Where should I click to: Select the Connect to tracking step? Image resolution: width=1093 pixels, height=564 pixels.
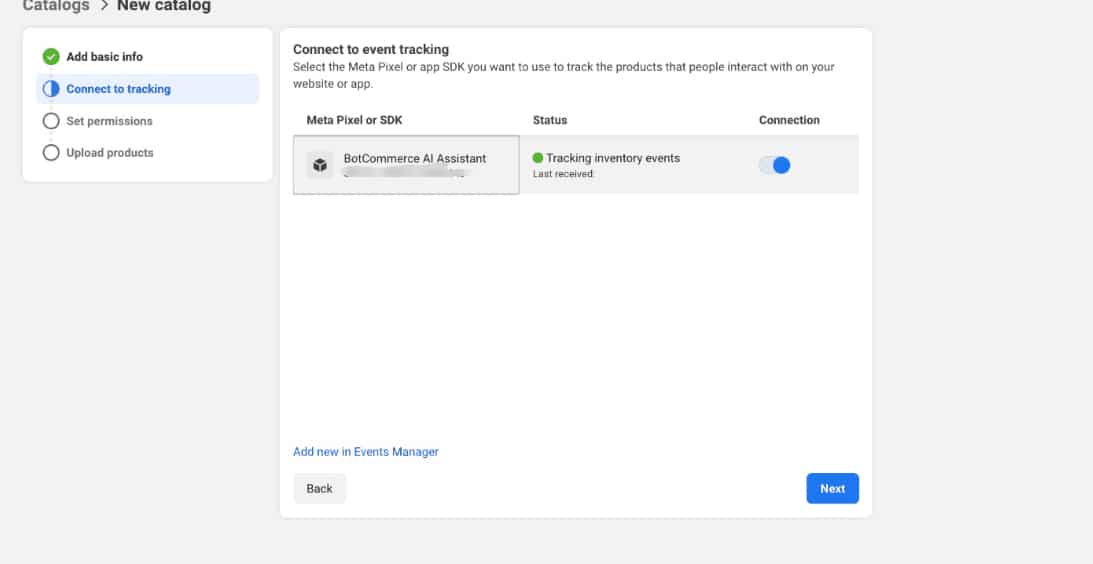point(118,89)
